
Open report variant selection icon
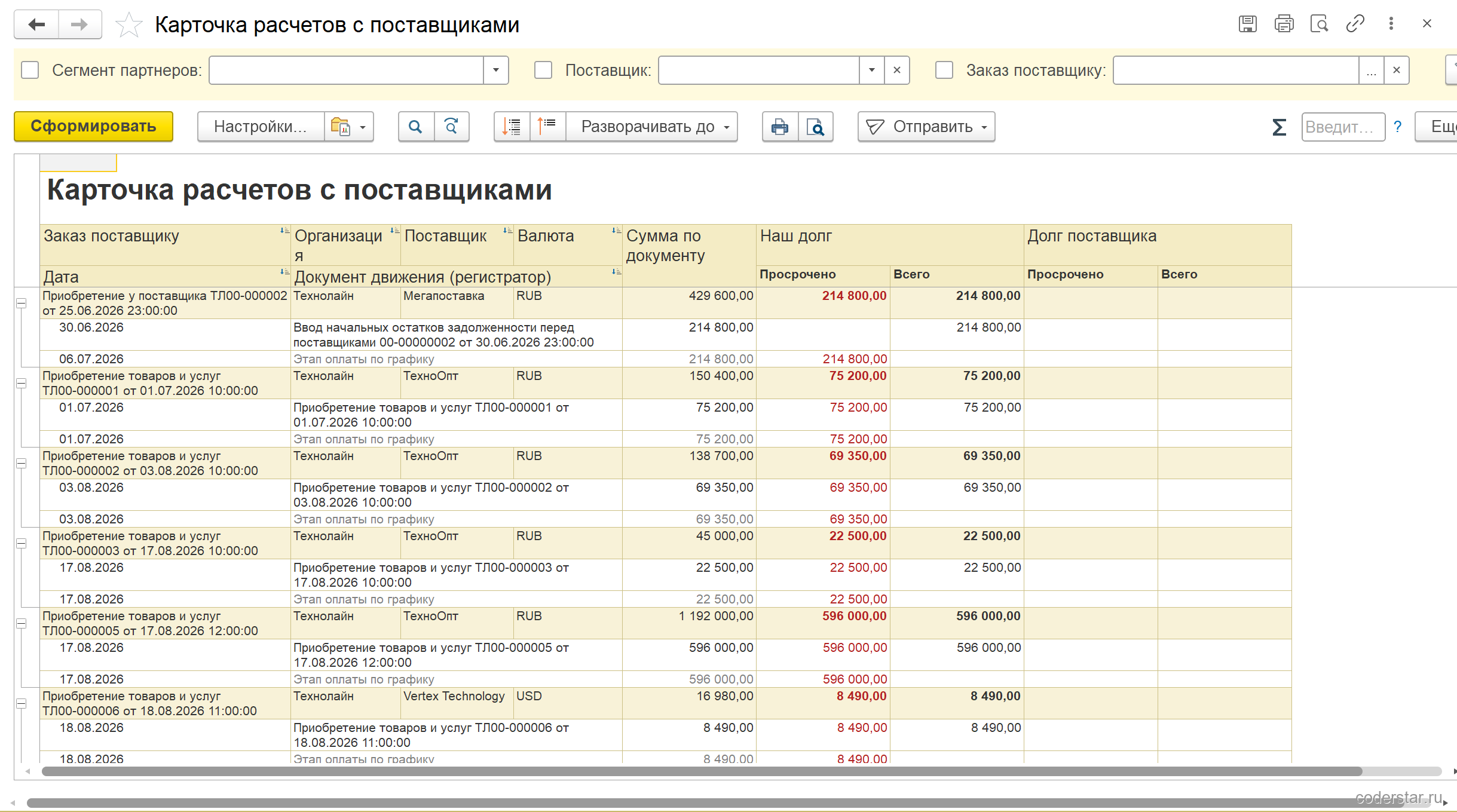(x=348, y=127)
